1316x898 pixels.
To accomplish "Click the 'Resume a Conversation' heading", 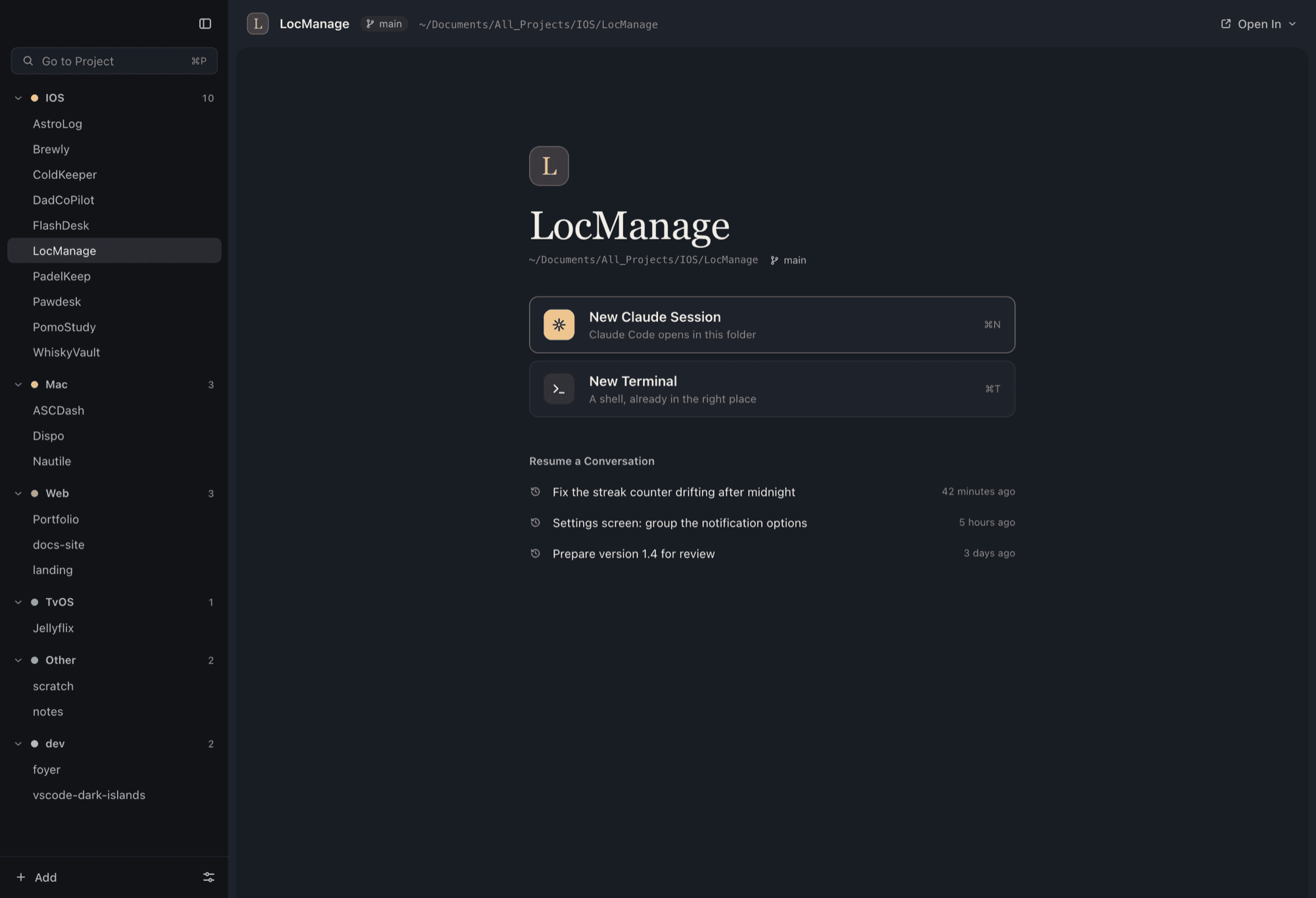I will click(592, 461).
